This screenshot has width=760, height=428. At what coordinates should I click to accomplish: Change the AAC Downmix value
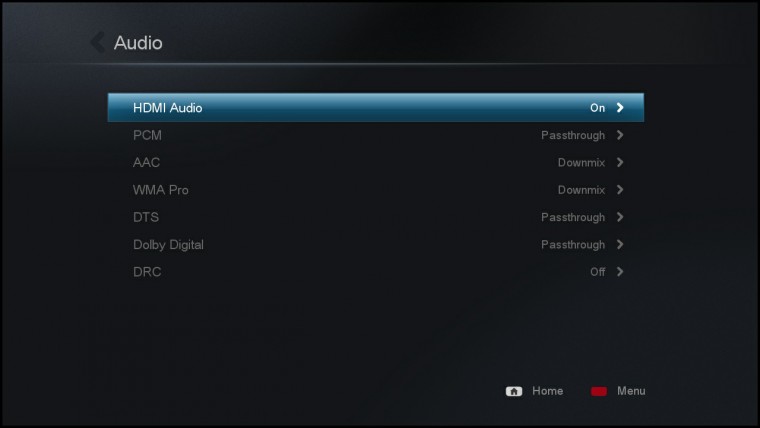coord(581,162)
